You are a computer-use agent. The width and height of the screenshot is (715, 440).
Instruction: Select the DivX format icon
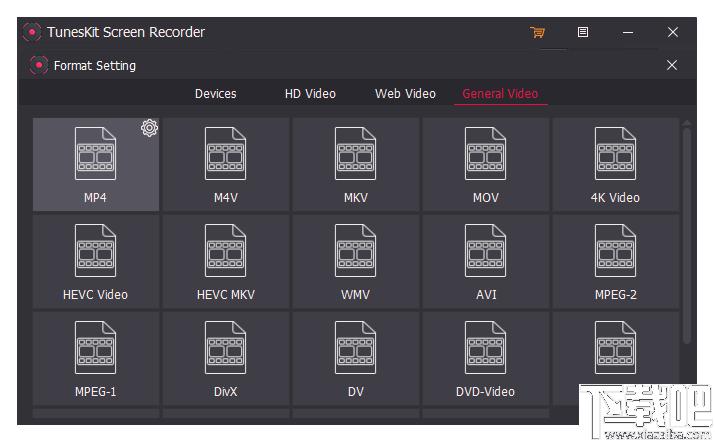tap(225, 348)
